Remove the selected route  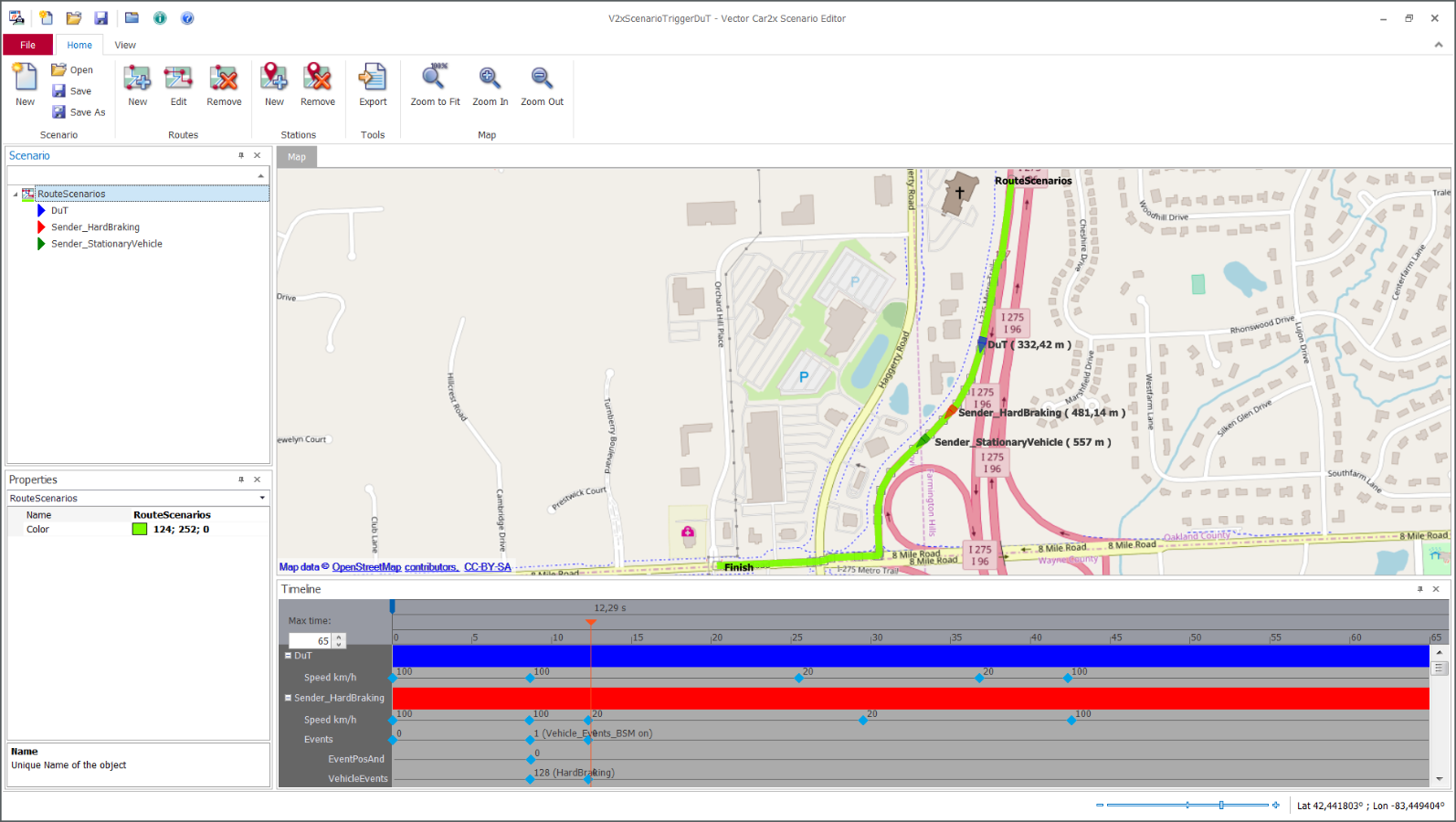[224, 84]
